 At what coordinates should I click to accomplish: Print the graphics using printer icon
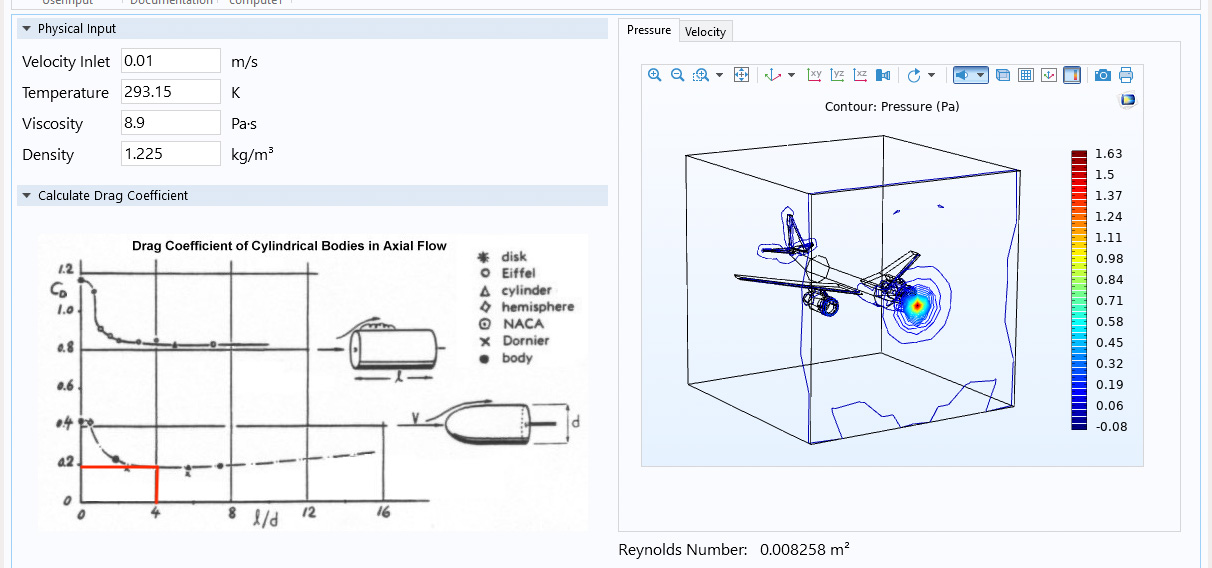click(1126, 75)
